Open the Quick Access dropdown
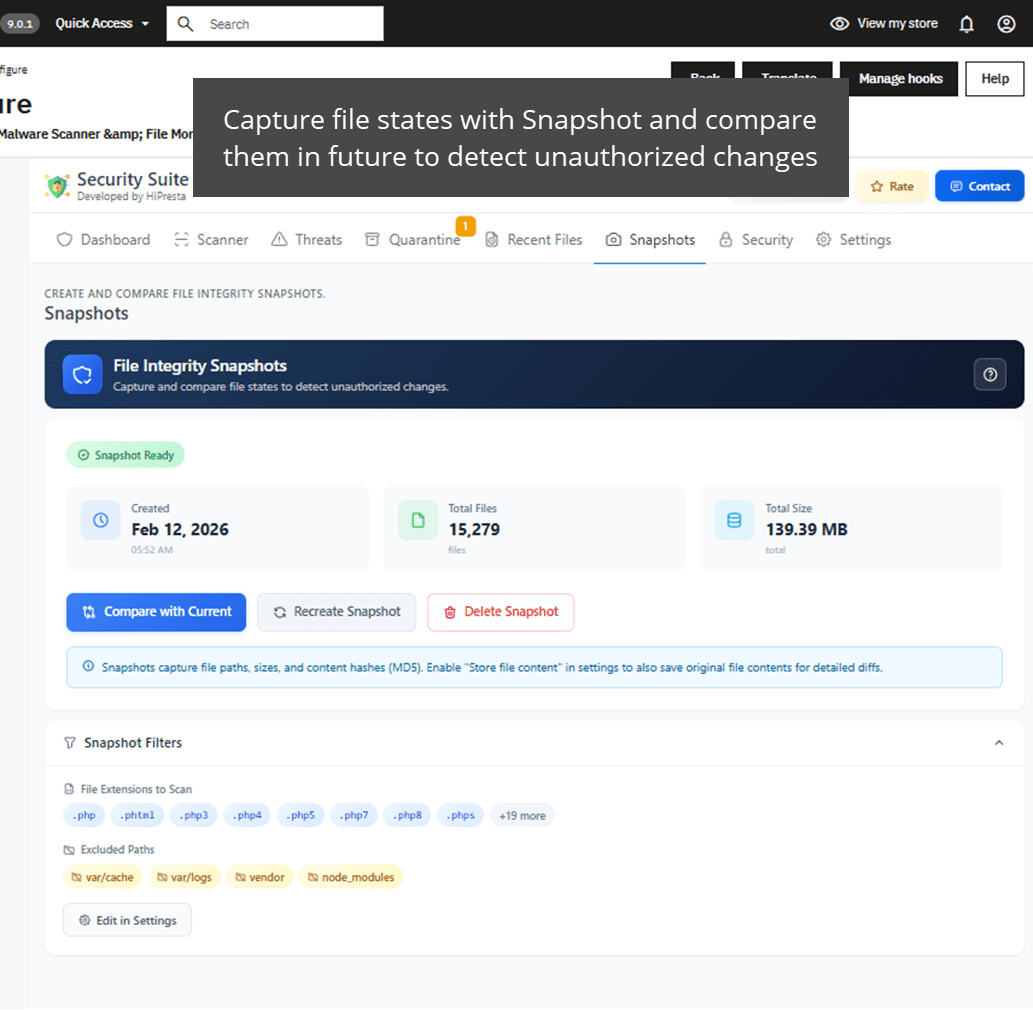This screenshot has height=1010, width=1033. click(x=101, y=24)
